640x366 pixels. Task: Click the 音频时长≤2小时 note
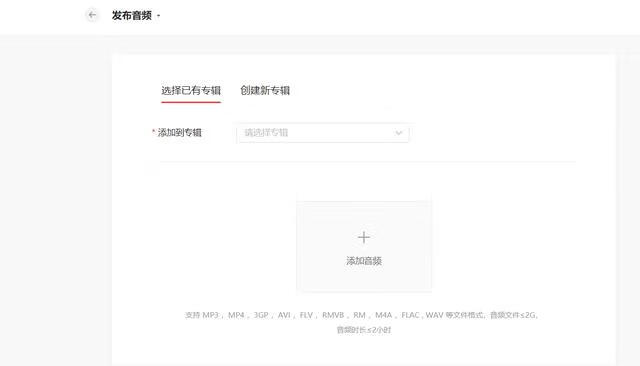point(364,330)
